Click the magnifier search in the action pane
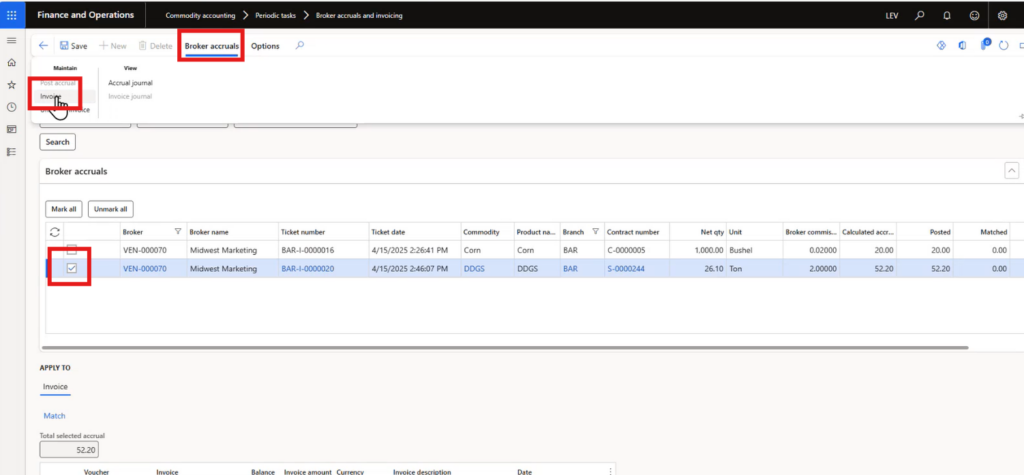 pyautogui.click(x=300, y=45)
